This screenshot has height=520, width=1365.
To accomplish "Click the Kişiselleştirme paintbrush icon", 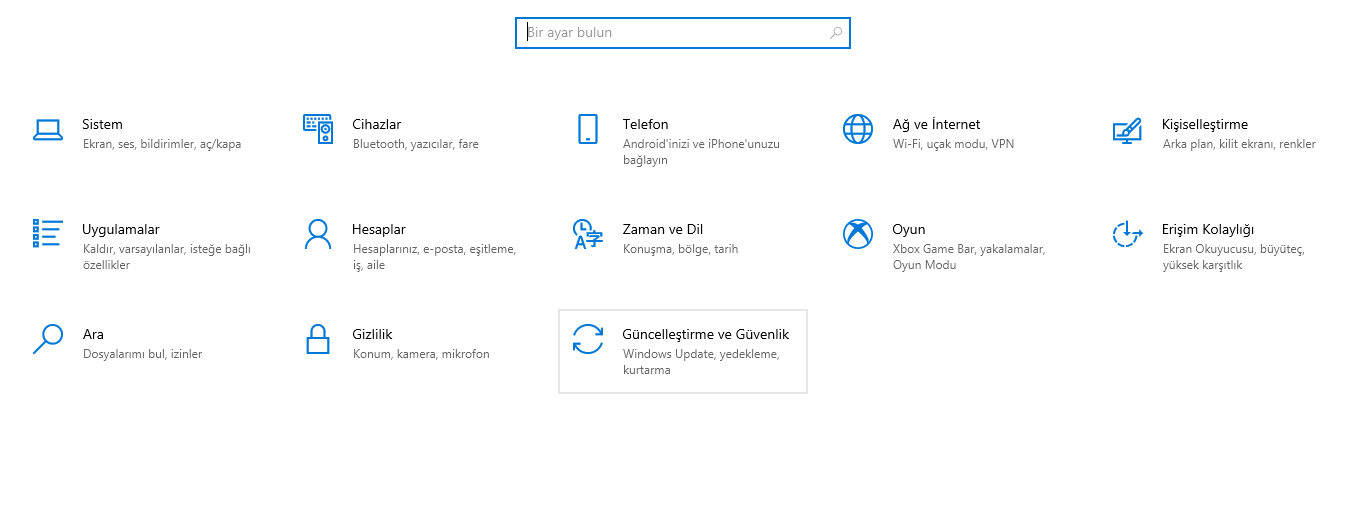I will [x=1127, y=130].
